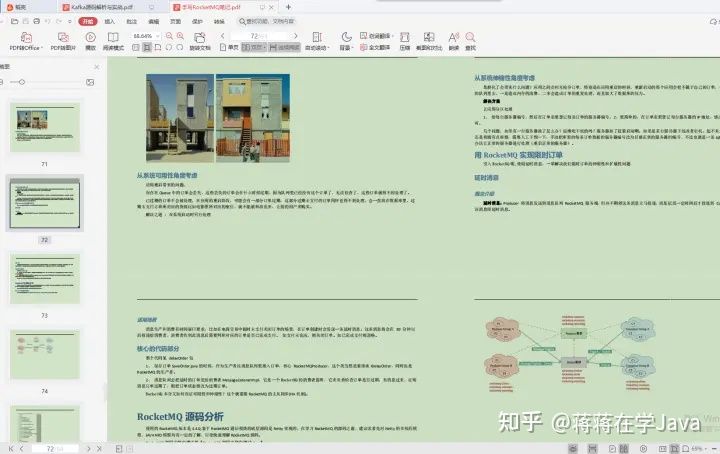Click the zoom in magnifier icon
Image resolution: width=720 pixels, height=454 pixels.
tap(180, 36)
